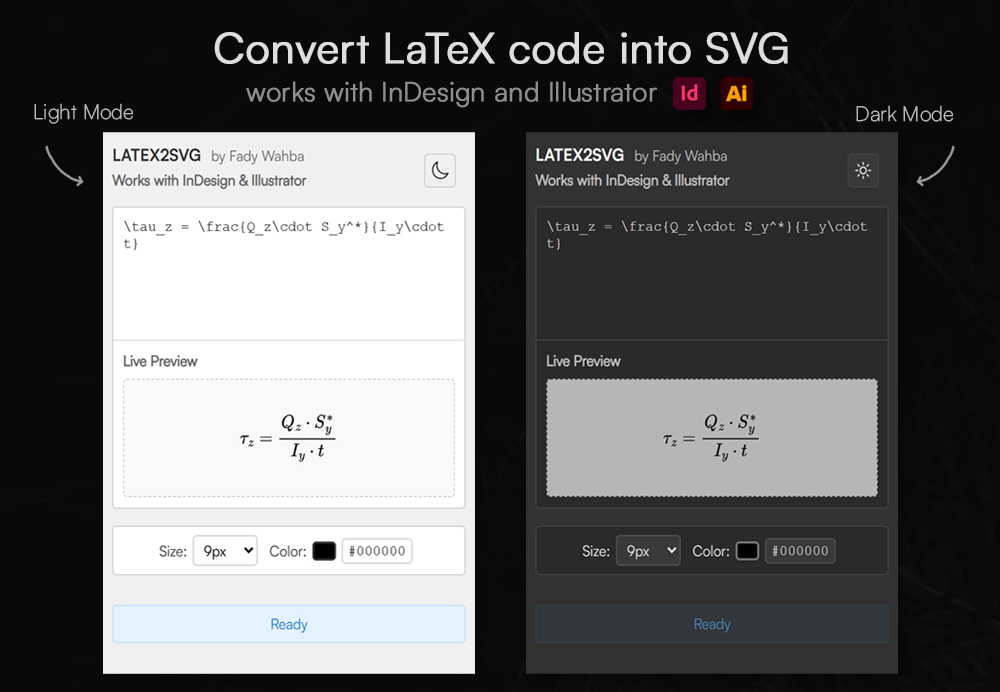Viewport: 1000px width, 692px height.
Task: Click the LaTeX code textarea in light panel
Action: click(x=289, y=274)
